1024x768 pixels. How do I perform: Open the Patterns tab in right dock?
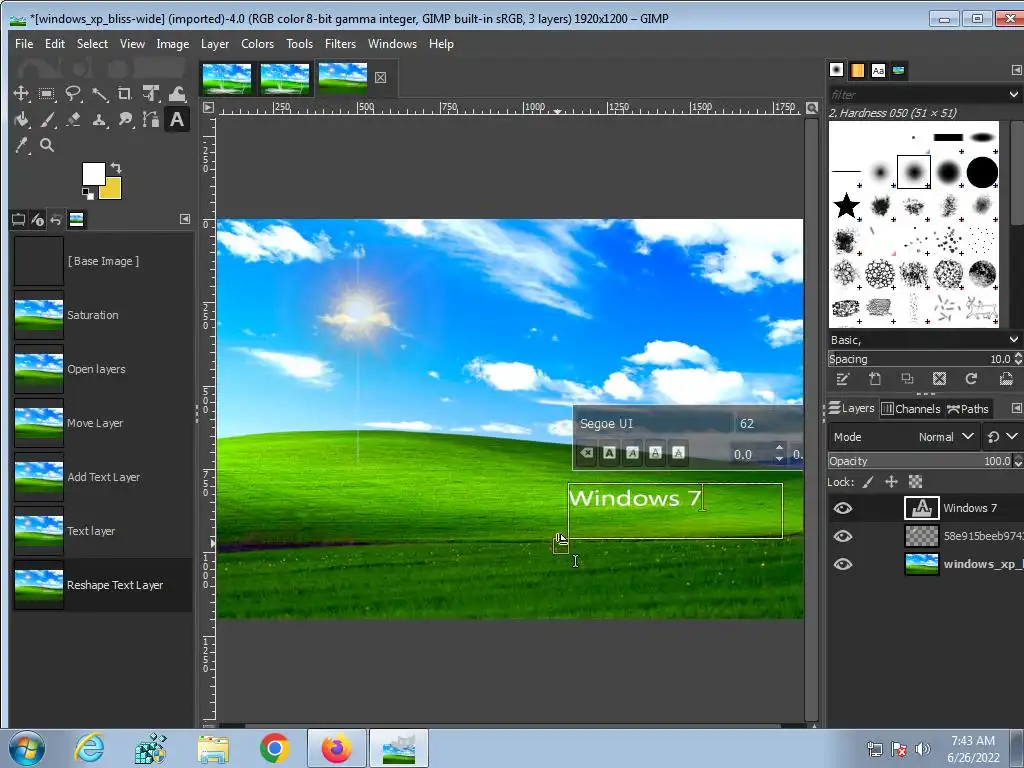857,70
